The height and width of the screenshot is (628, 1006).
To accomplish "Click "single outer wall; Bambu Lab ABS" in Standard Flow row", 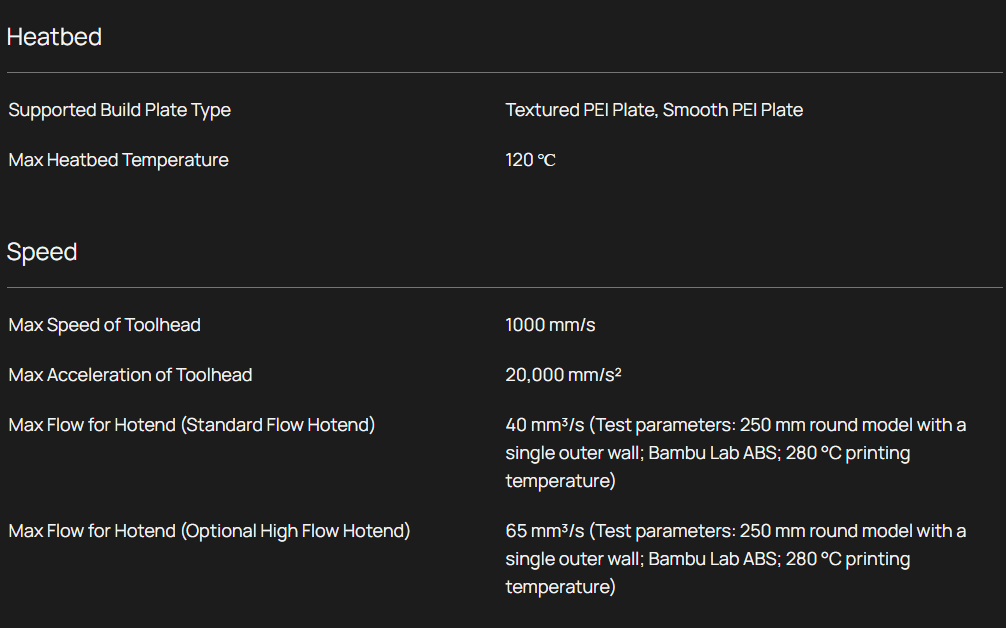I will [641, 453].
